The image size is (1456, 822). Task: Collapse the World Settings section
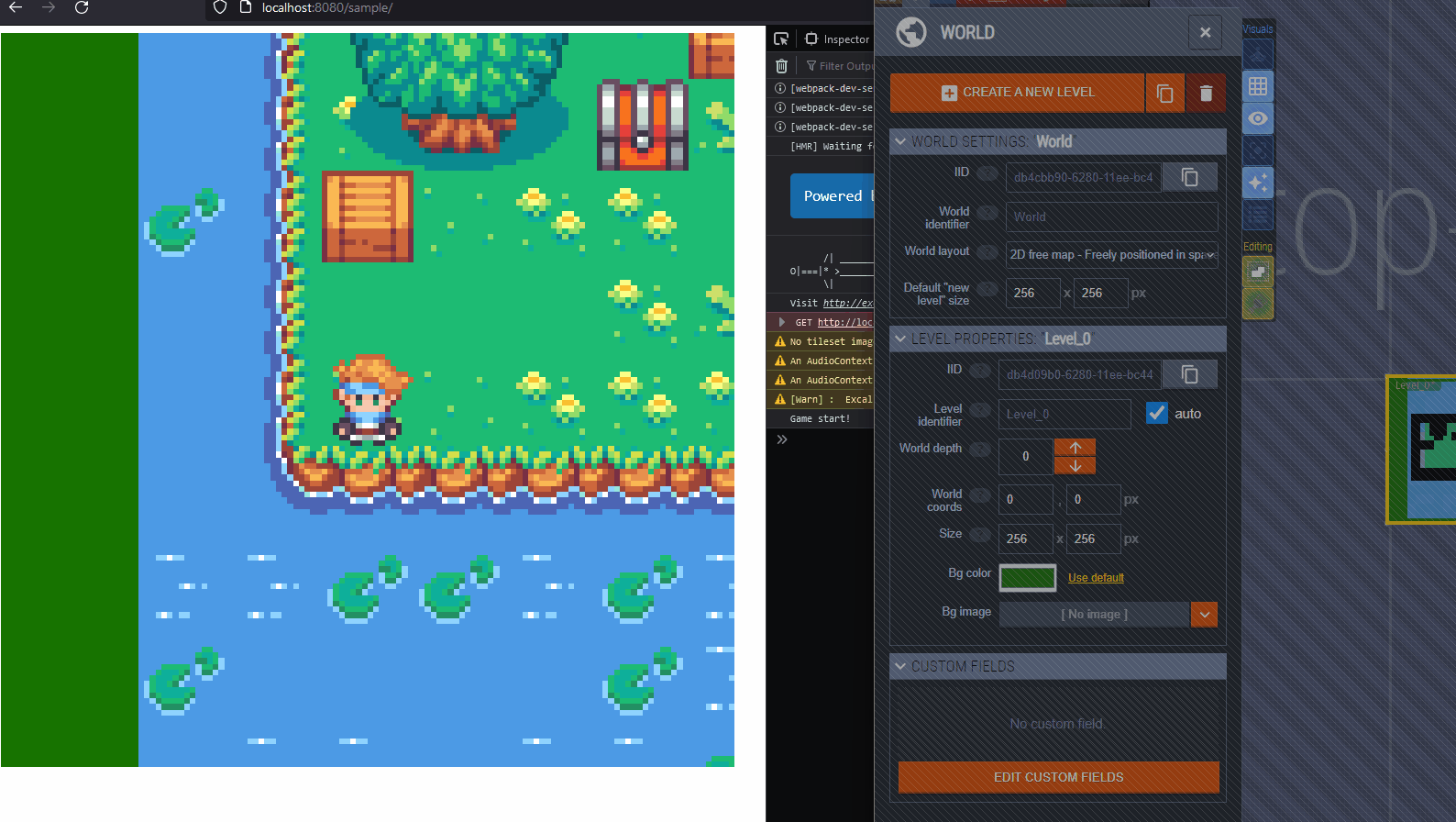coord(900,141)
